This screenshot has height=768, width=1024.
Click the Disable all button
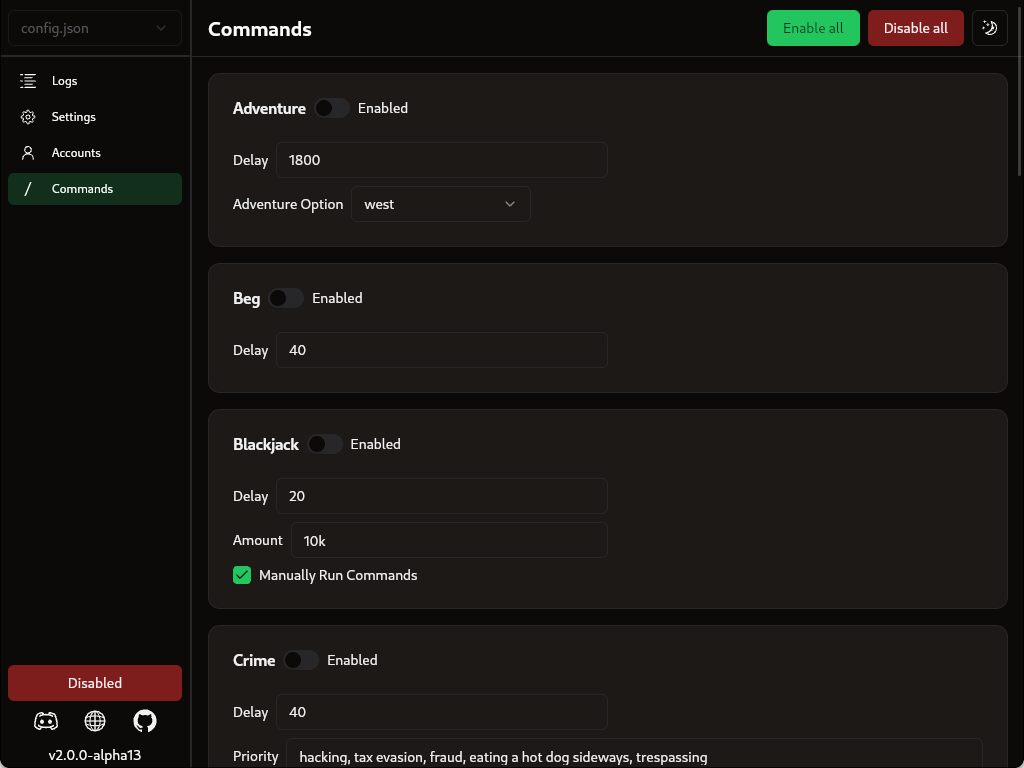(x=916, y=28)
